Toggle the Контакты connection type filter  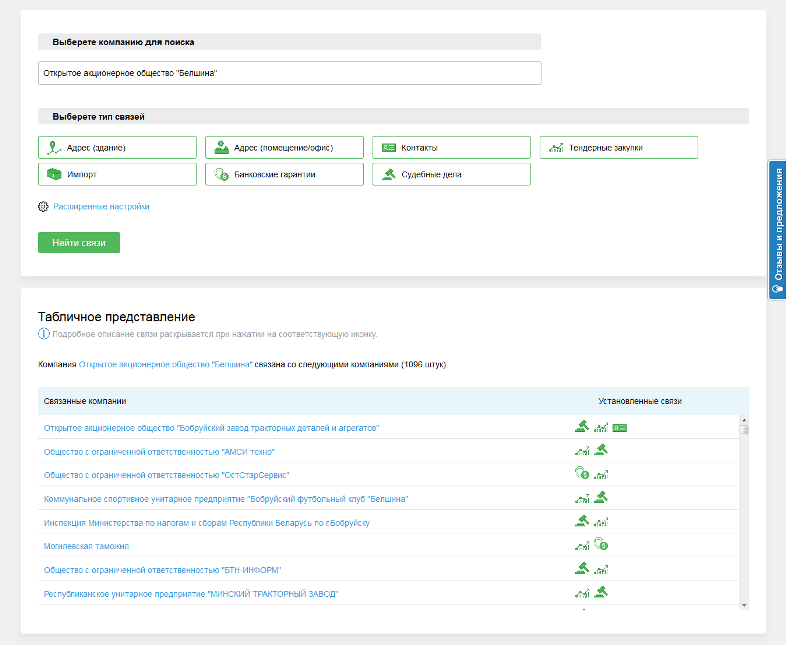451,148
